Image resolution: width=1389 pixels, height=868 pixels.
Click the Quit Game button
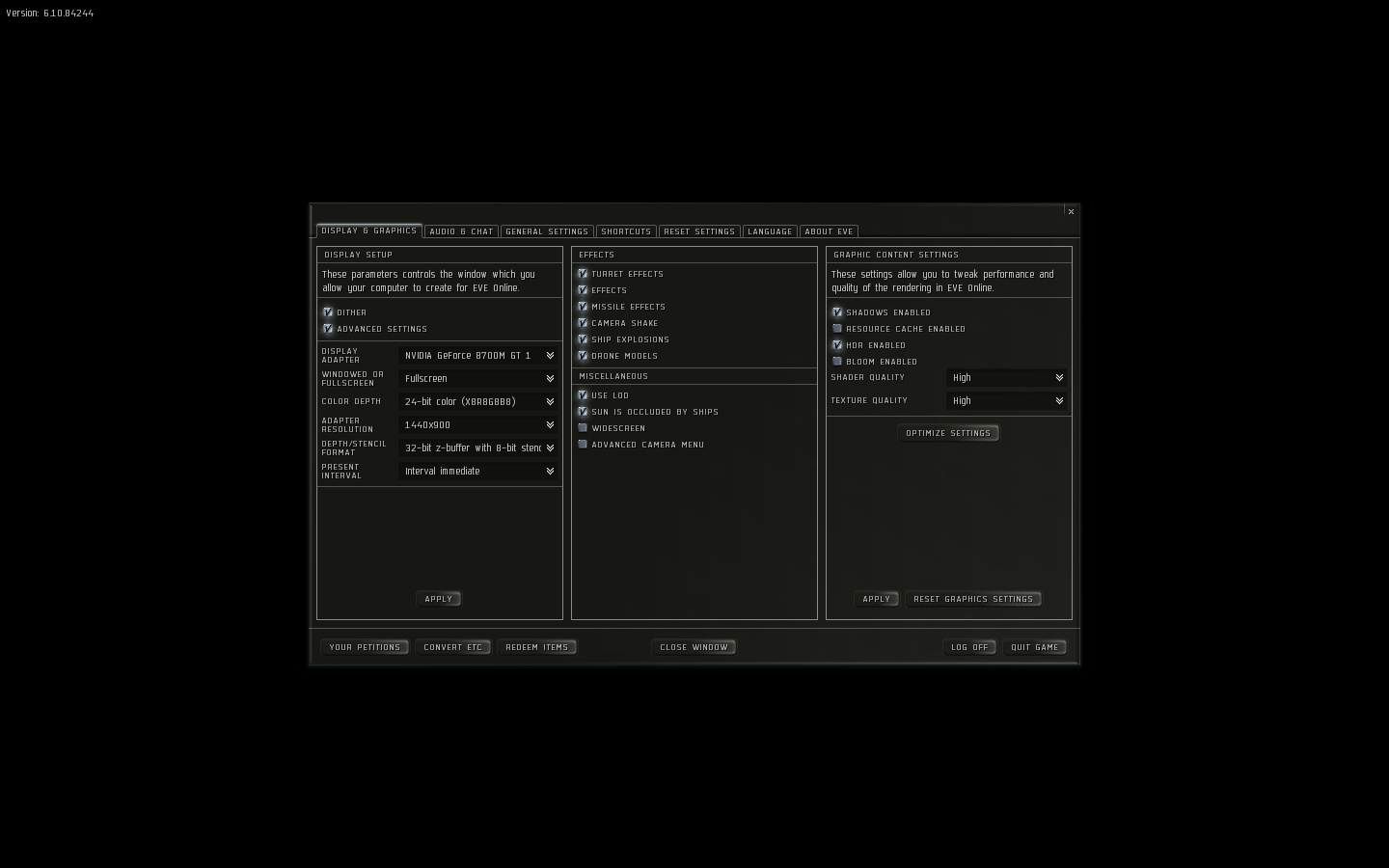(x=1035, y=647)
